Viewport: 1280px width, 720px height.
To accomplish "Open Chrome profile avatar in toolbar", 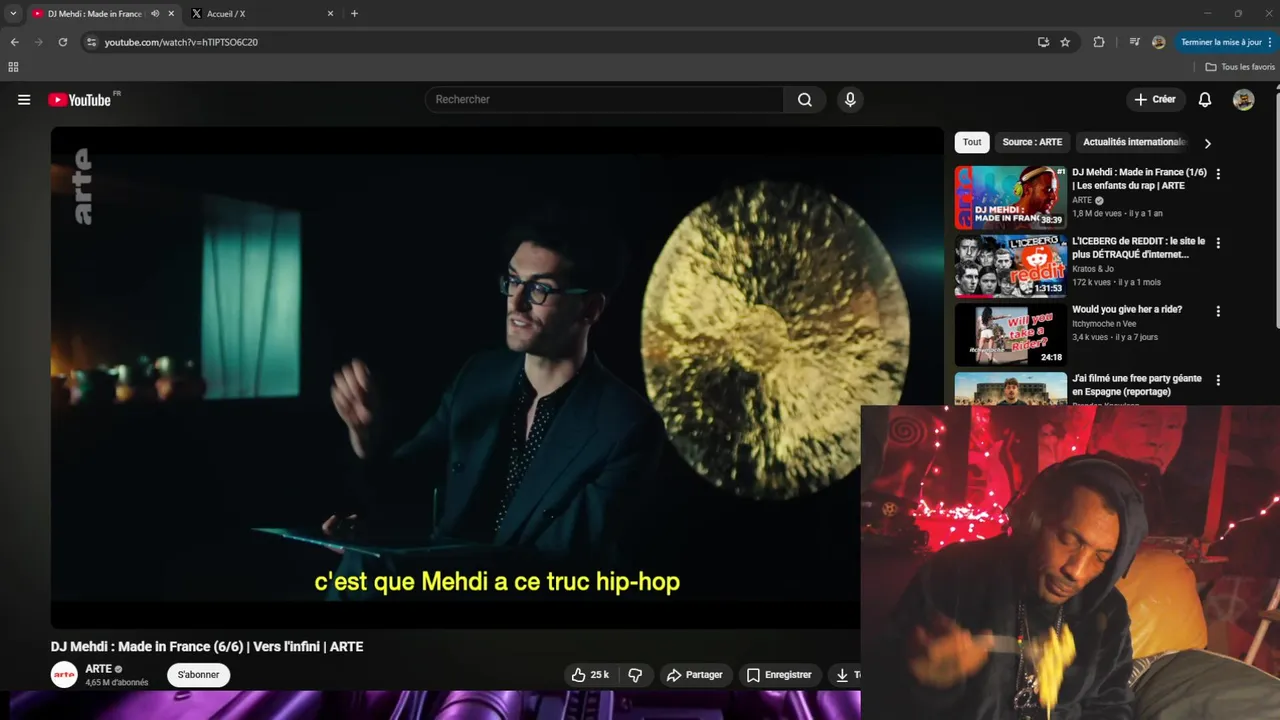I will (1158, 42).
